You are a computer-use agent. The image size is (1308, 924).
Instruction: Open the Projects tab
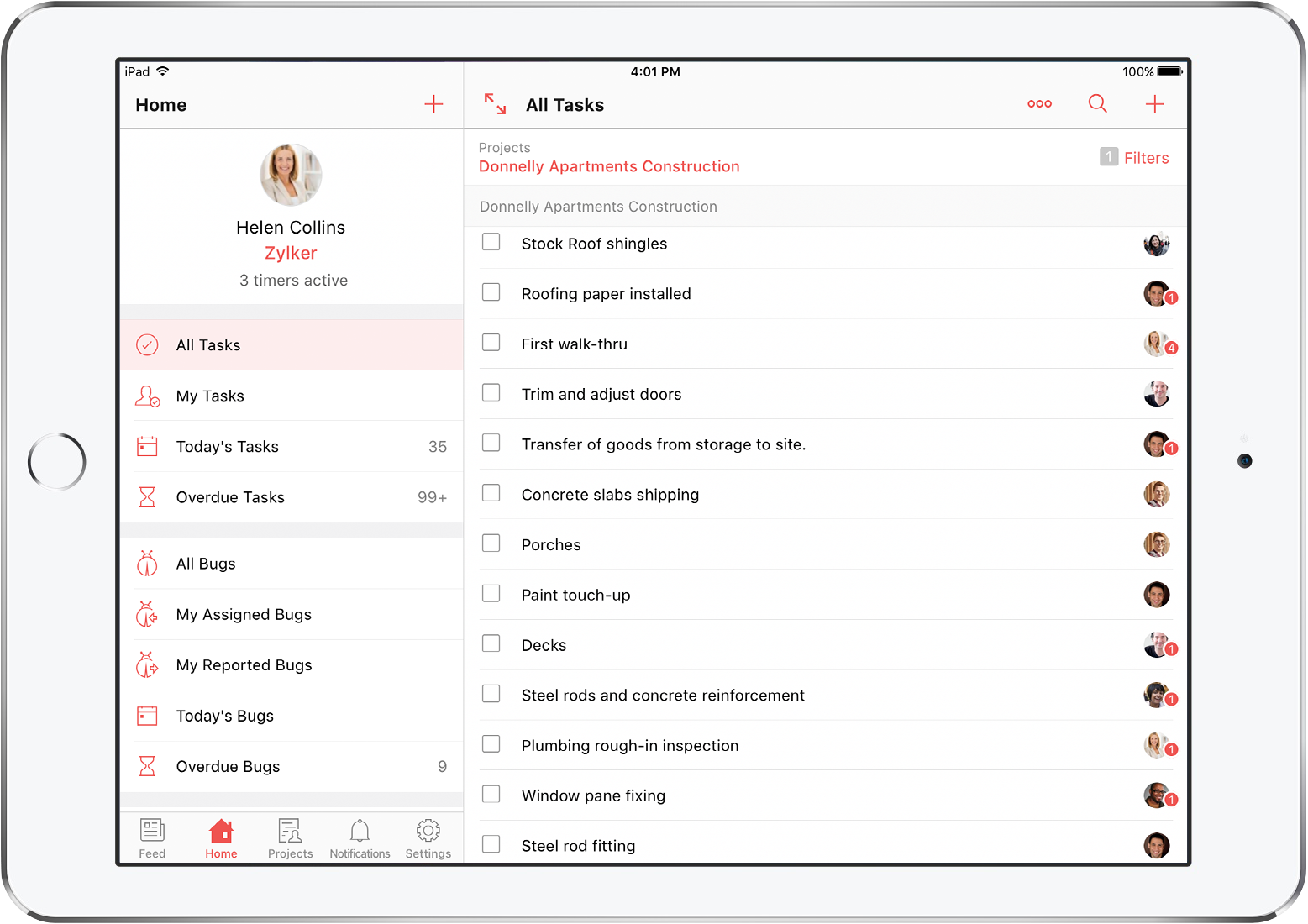coord(291,838)
